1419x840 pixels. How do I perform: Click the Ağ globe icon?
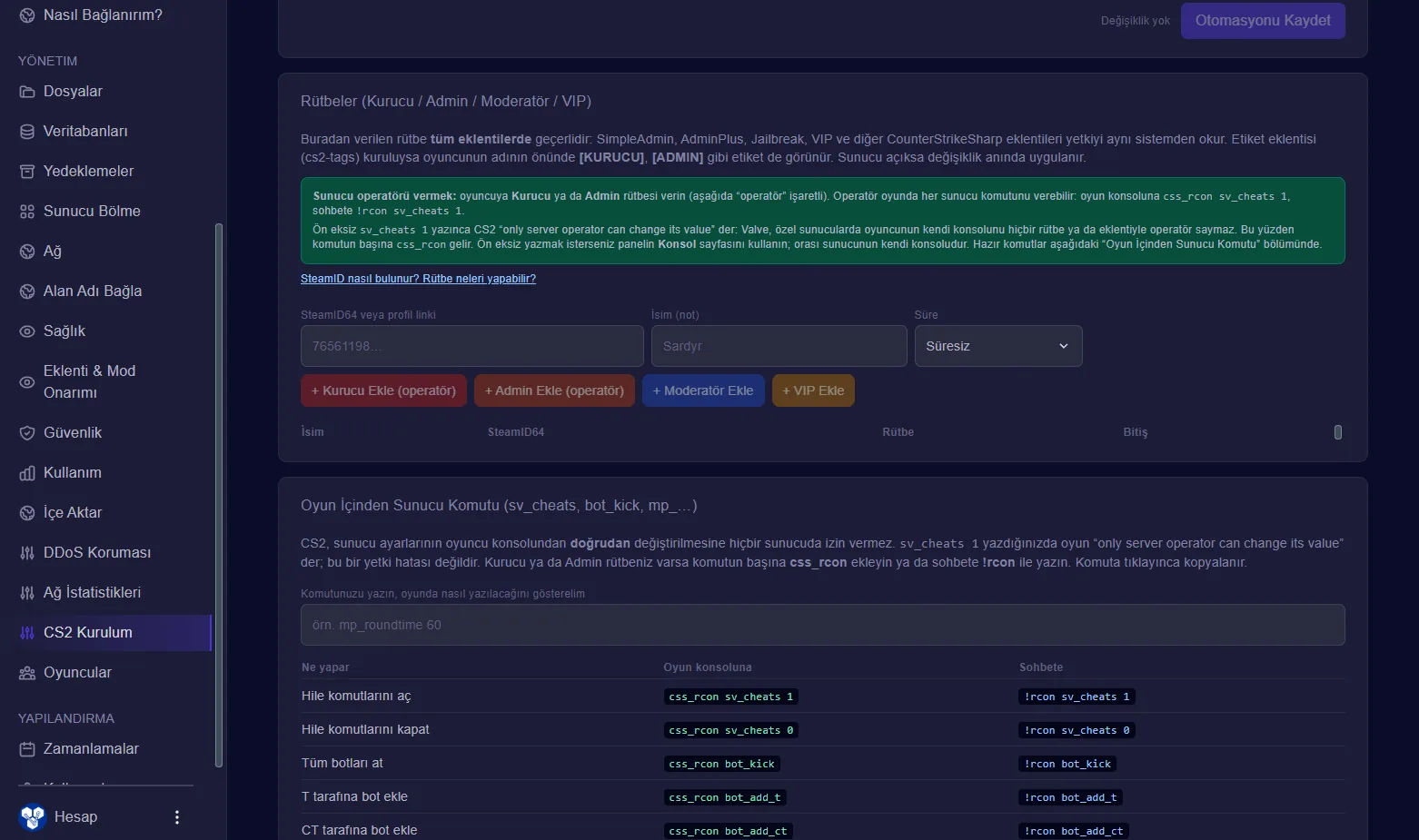click(x=27, y=252)
